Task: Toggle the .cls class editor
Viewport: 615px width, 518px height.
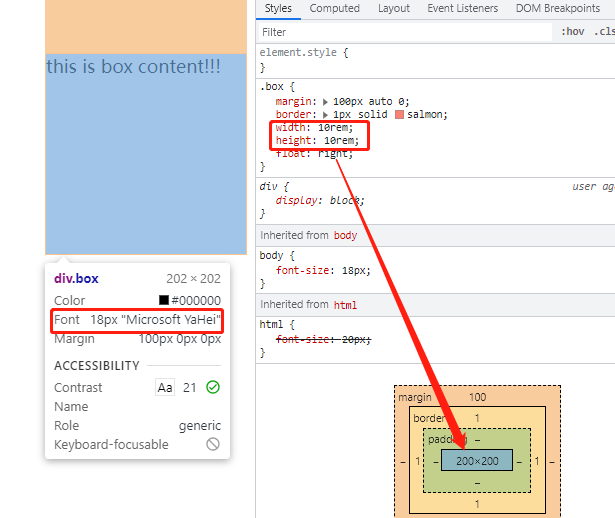Action: (604, 32)
